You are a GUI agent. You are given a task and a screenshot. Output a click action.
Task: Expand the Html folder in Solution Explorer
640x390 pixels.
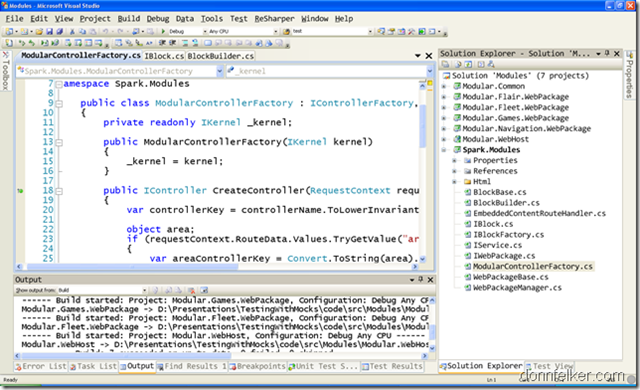click(x=454, y=182)
